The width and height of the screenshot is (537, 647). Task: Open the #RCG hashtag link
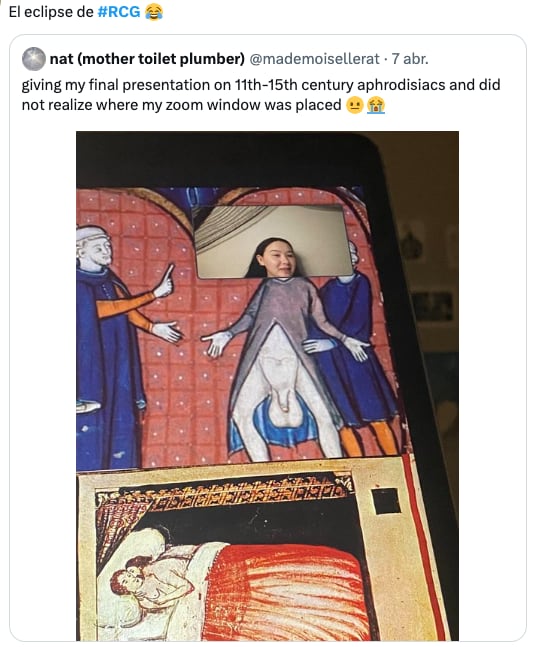pos(119,12)
